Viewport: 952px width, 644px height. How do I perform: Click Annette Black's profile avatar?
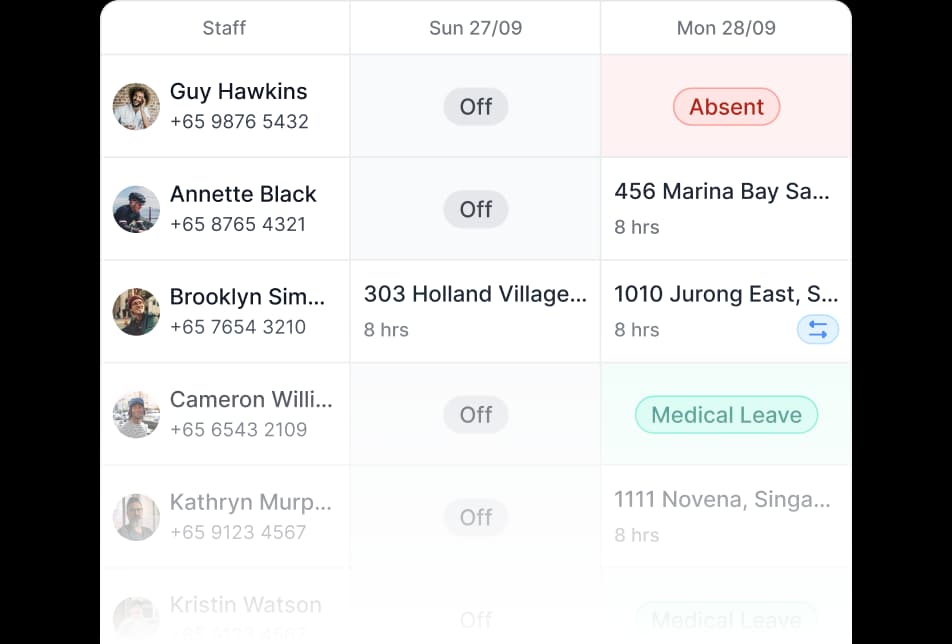[x=136, y=209]
